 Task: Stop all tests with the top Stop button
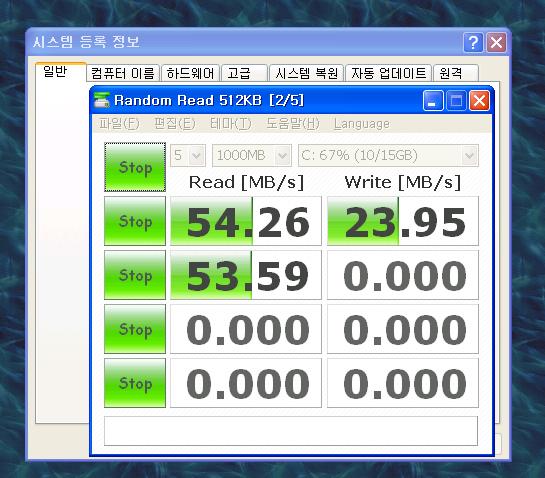coord(135,167)
